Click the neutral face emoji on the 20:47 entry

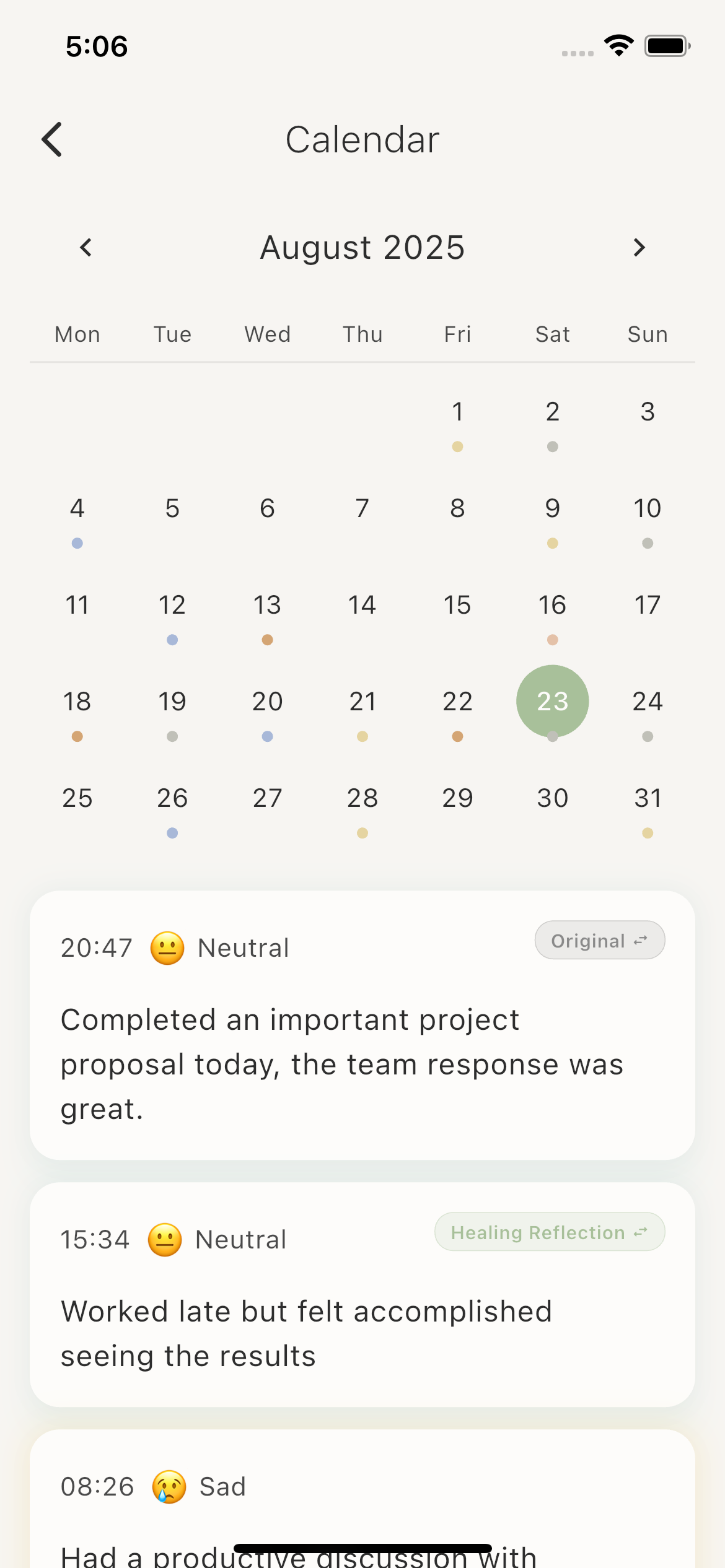point(166,947)
